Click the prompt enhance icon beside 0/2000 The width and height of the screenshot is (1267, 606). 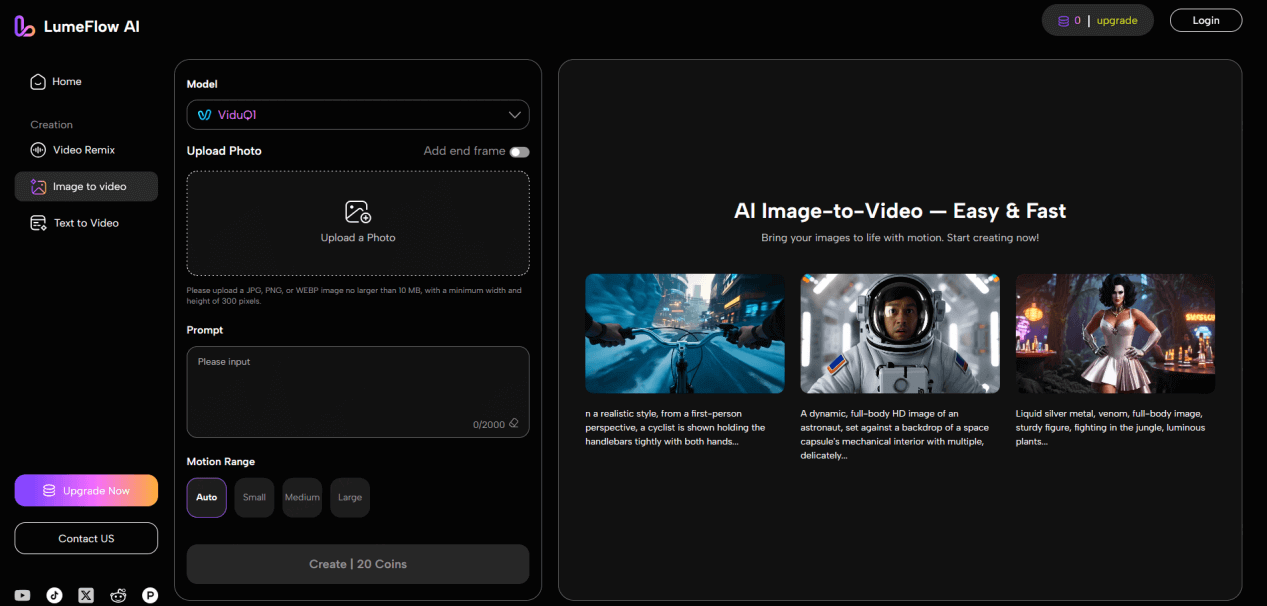(x=514, y=423)
